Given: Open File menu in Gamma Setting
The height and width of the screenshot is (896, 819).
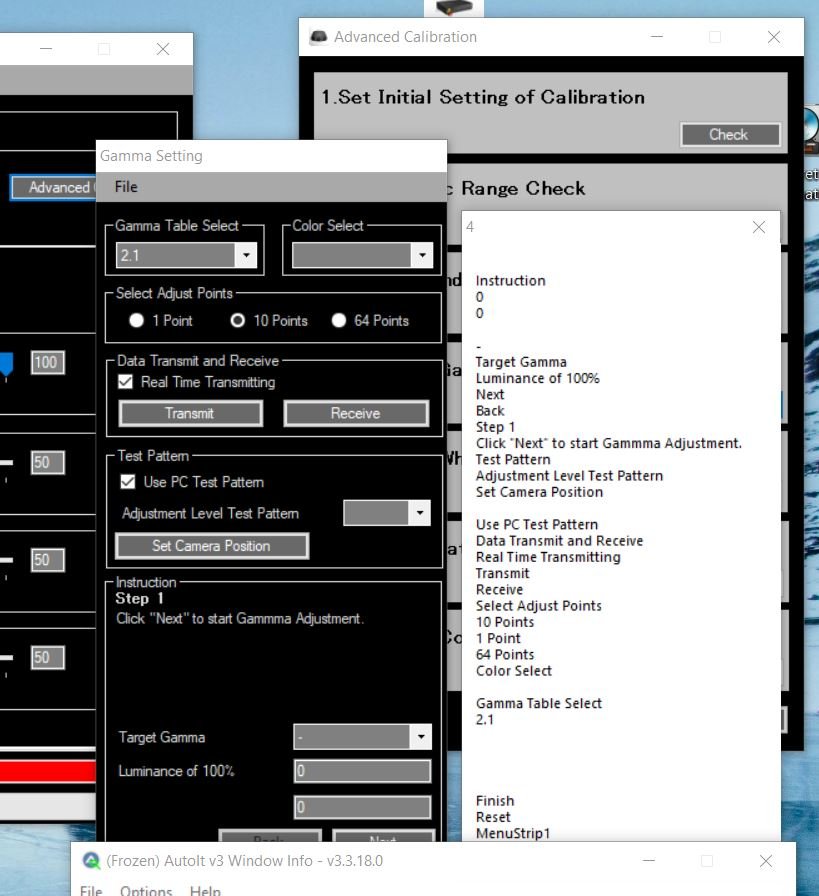Looking at the screenshot, I should point(126,187).
